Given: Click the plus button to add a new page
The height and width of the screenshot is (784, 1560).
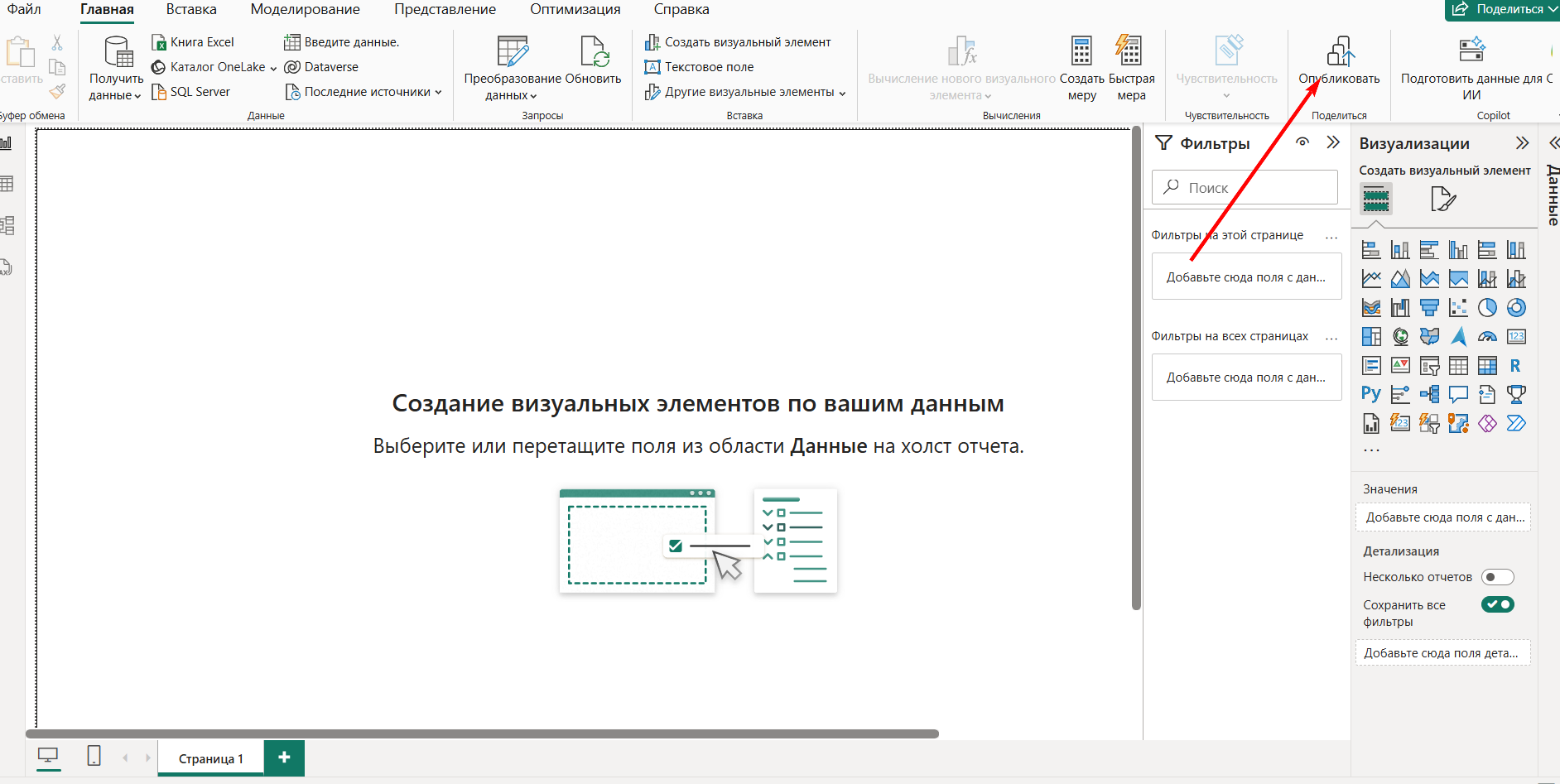Looking at the screenshot, I should click(284, 758).
